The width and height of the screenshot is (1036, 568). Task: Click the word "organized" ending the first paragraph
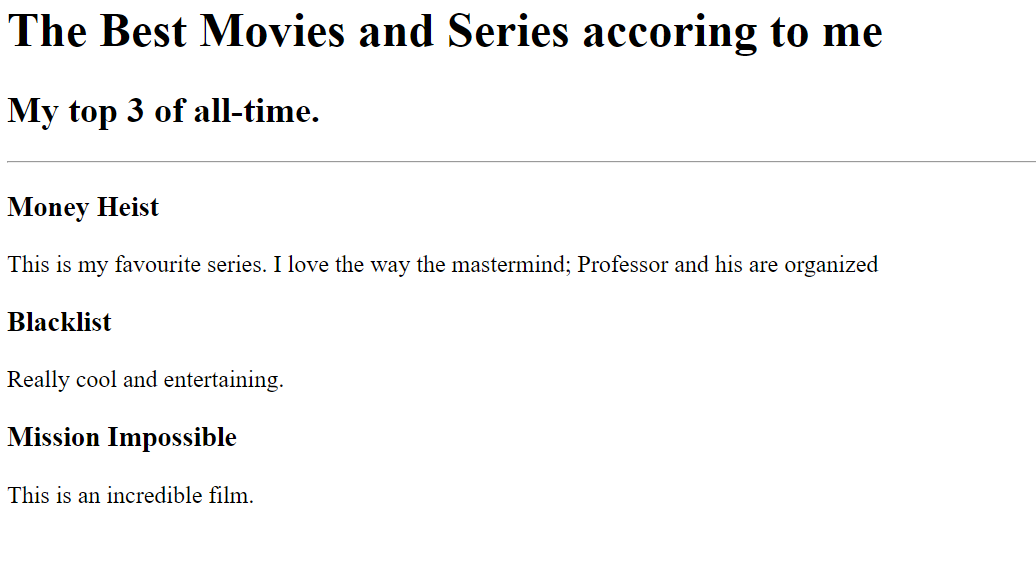coord(831,266)
